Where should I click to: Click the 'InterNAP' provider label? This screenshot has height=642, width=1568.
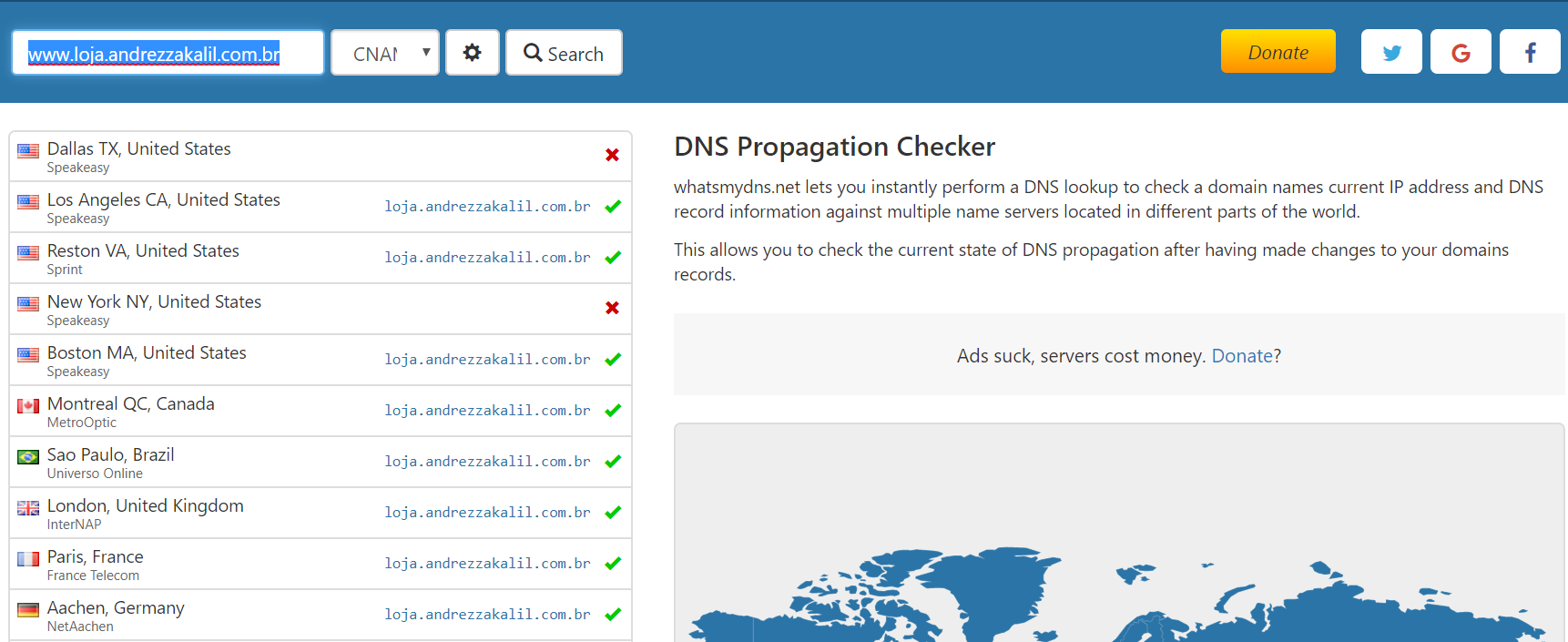click(75, 525)
